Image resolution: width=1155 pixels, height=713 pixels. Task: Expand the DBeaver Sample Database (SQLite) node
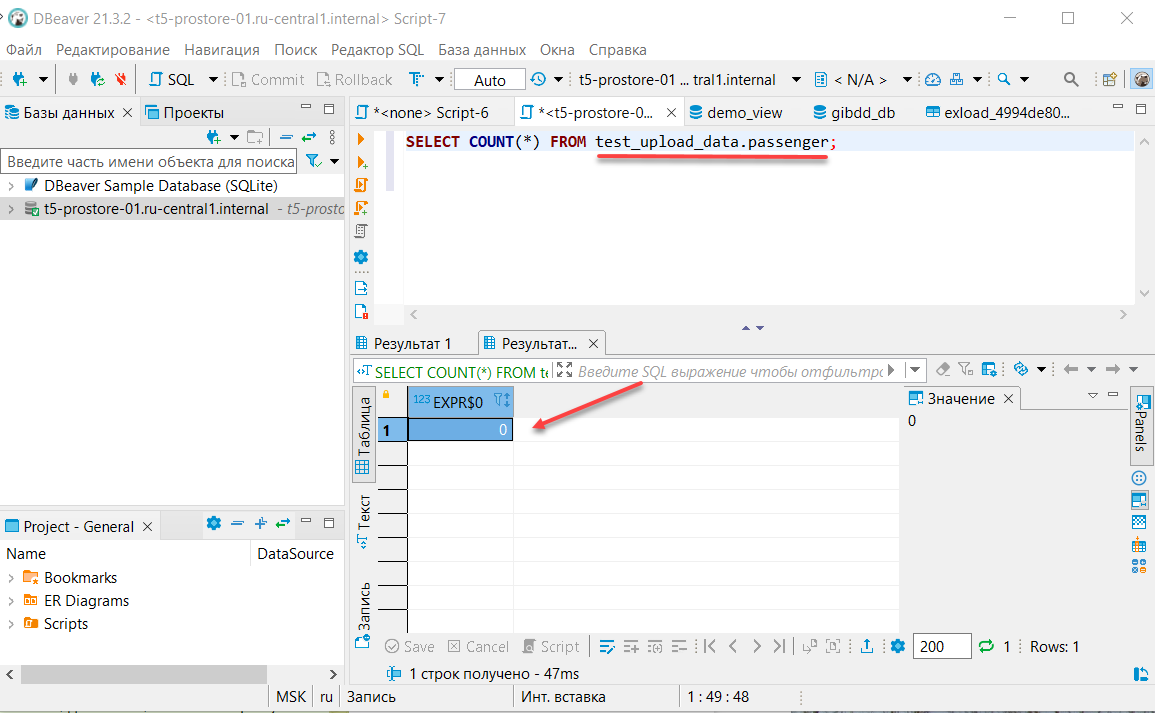click(x=11, y=186)
